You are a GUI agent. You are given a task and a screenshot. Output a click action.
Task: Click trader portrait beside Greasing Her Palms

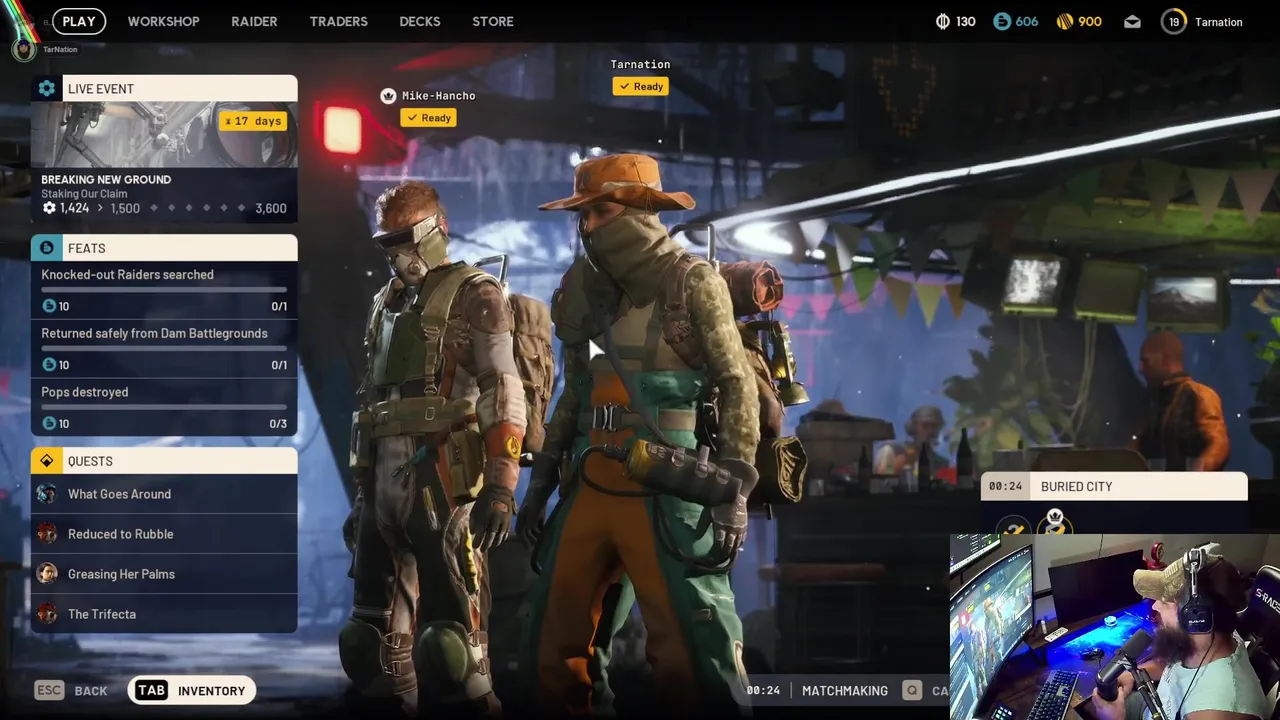coord(47,574)
